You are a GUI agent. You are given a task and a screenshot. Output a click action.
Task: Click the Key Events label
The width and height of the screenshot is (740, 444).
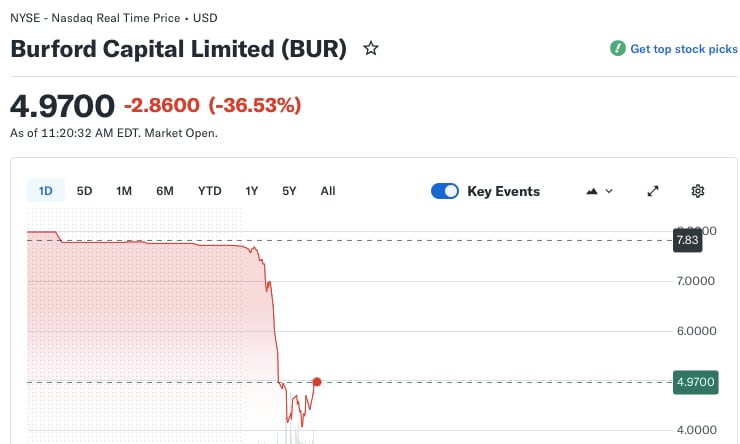[x=503, y=191]
